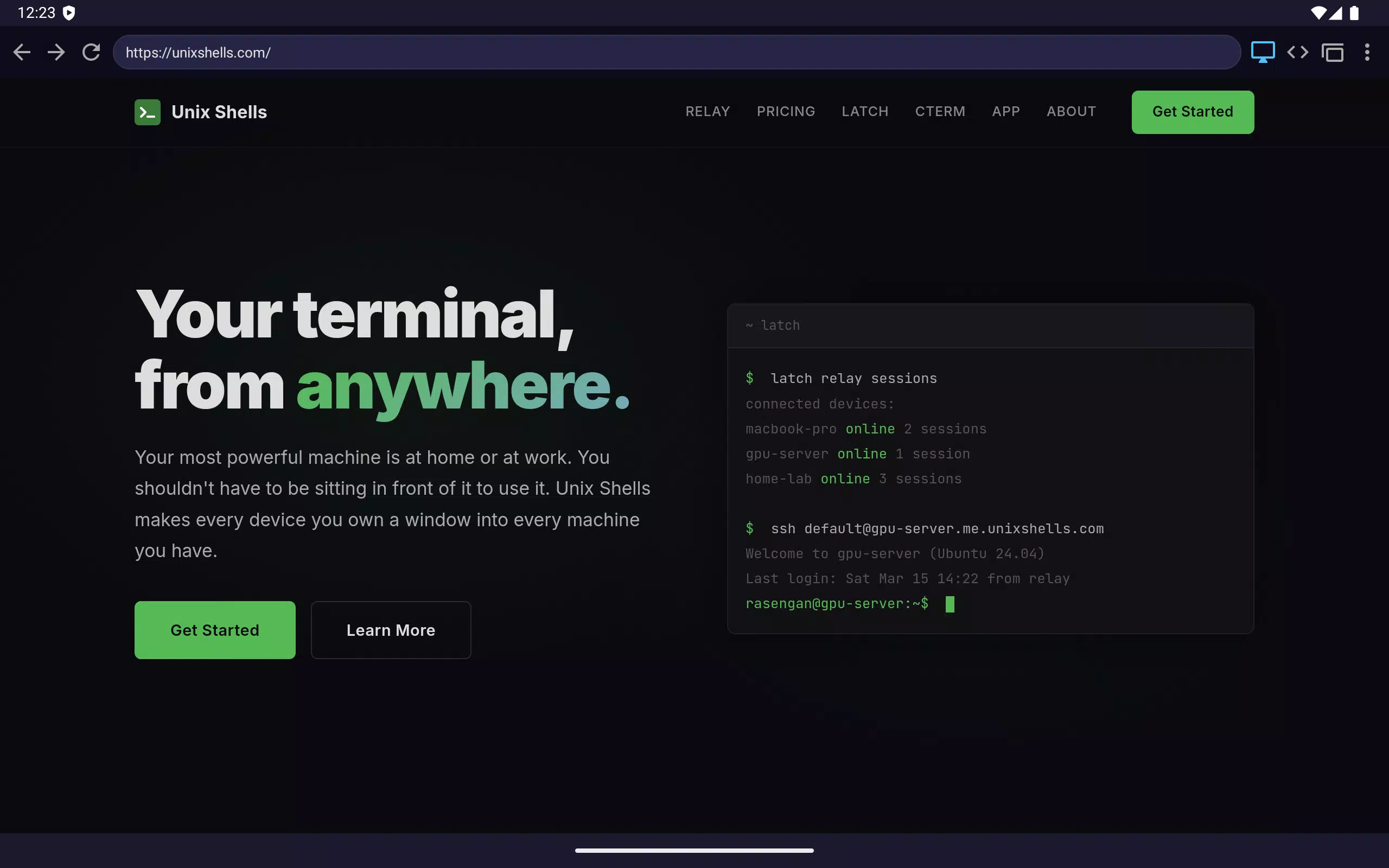Open the browser overflow menu
This screenshot has height=868, width=1389.
point(1367,52)
